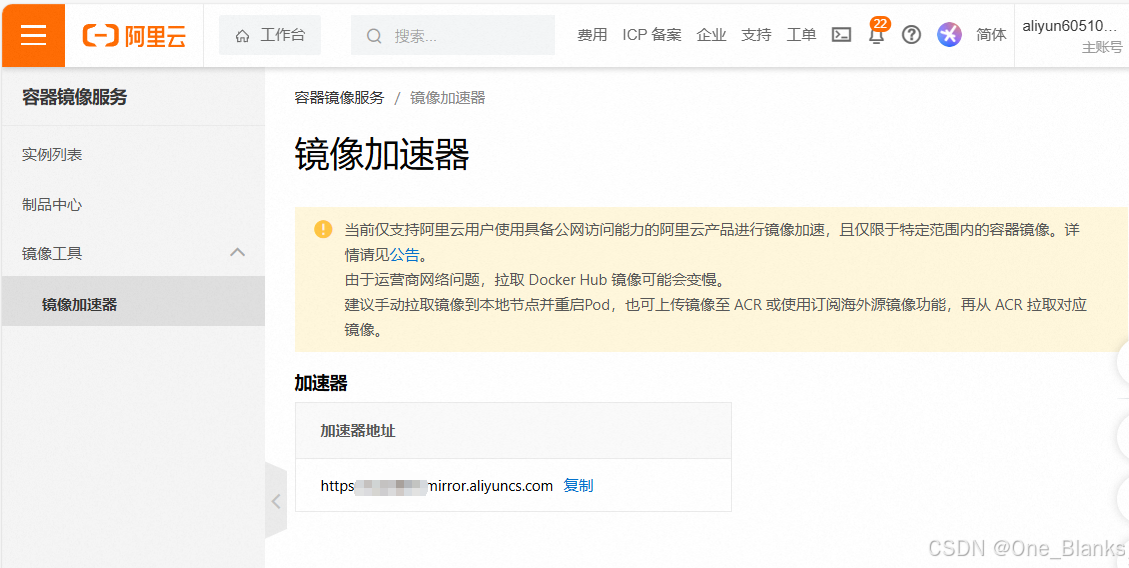Copy the accelerator address via 复制
This screenshot has height=568, width=1129.
578,485
